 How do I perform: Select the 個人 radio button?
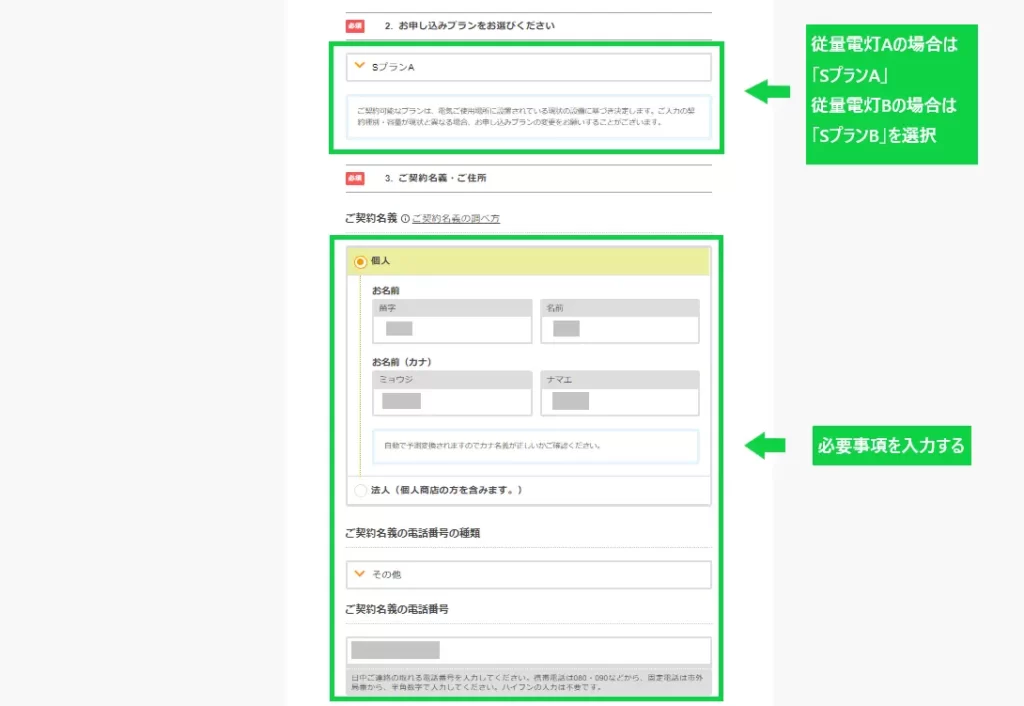[x=360, y=262]
